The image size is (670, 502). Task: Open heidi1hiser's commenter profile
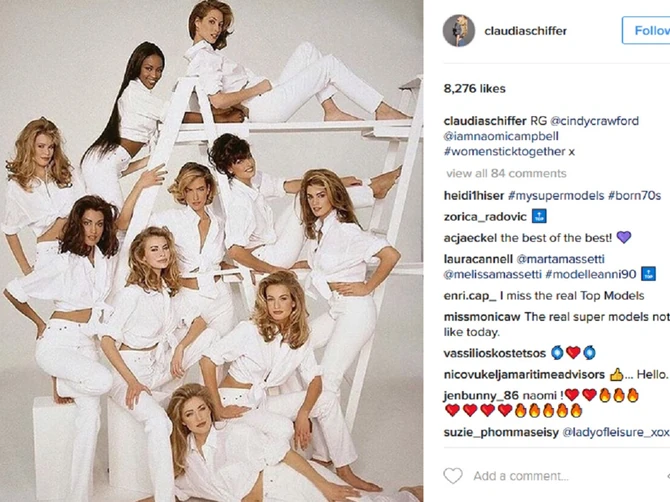point(473,194)
